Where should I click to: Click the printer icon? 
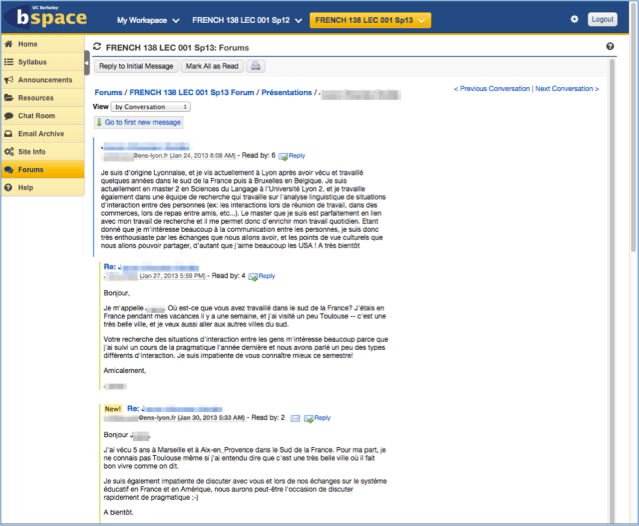pos(256,67)
